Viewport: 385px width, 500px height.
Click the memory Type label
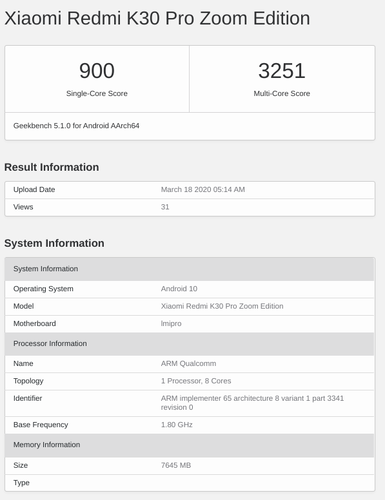pyautogui.click(x=21, y=483)
